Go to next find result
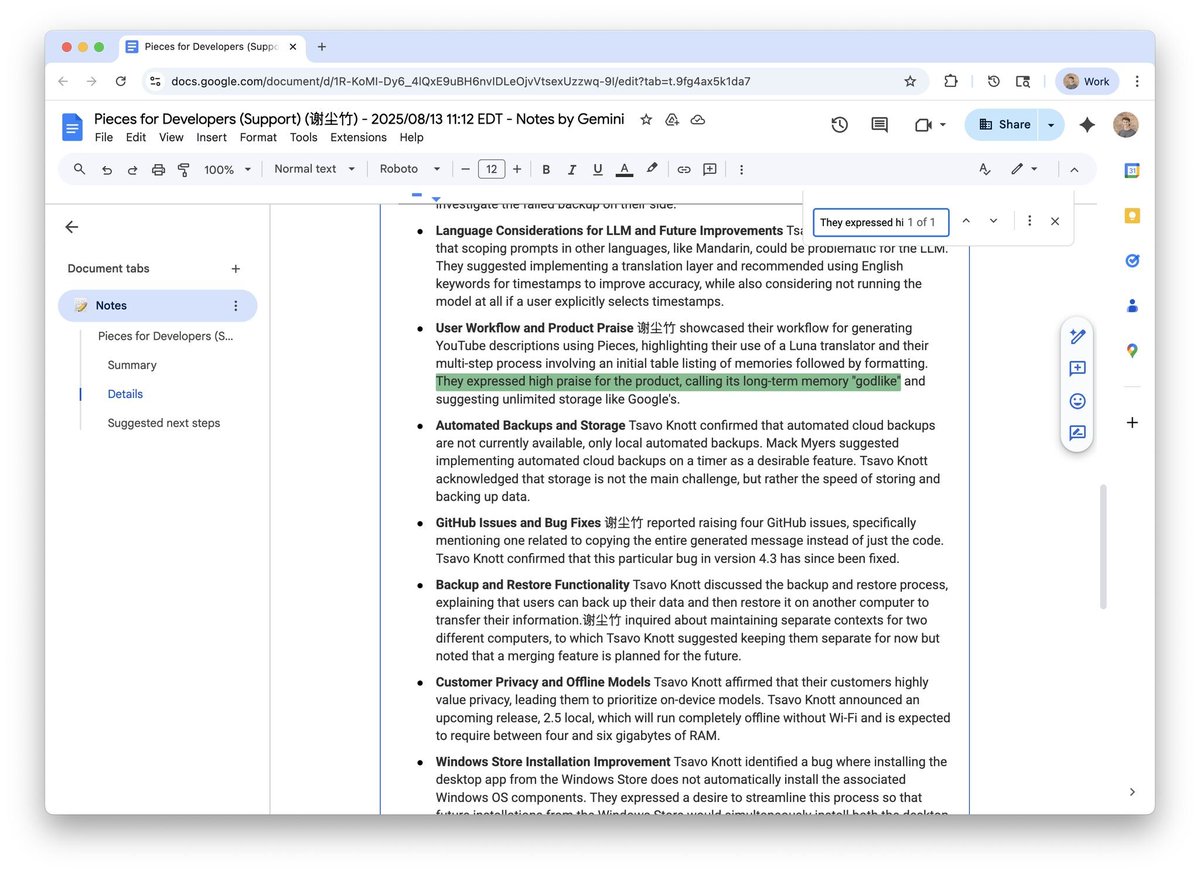 click(x=993, y=221)
